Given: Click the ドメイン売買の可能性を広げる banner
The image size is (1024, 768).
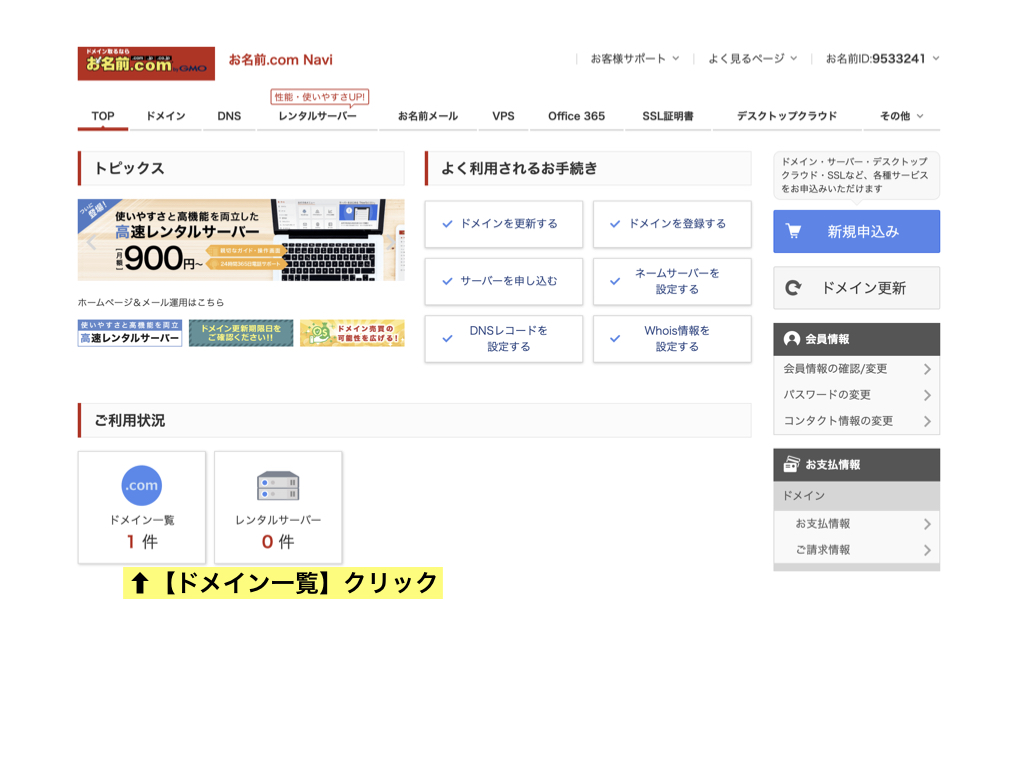Looking at the screenshot, I should 353,333.
